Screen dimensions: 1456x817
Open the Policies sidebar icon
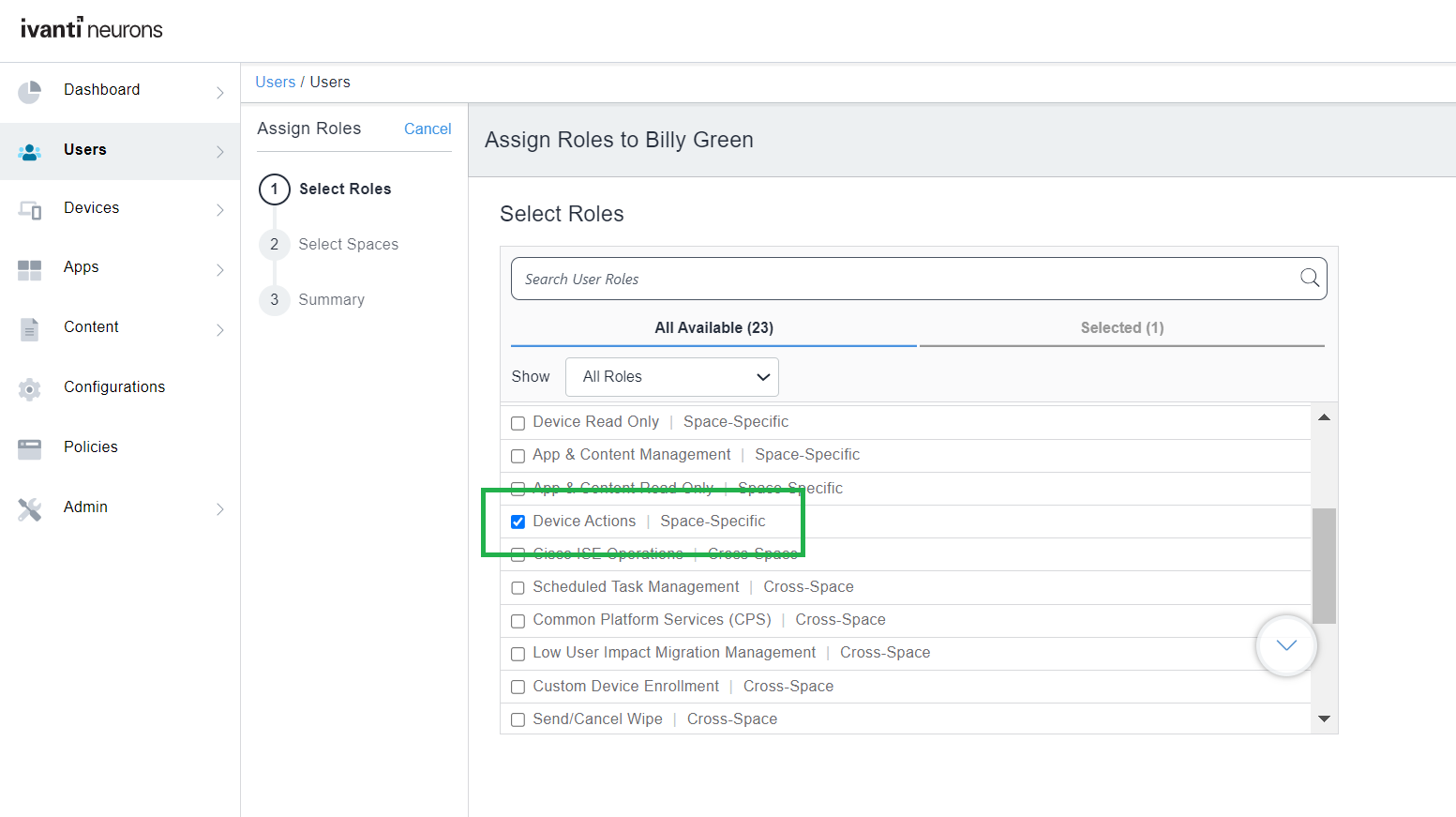[29, 448]
